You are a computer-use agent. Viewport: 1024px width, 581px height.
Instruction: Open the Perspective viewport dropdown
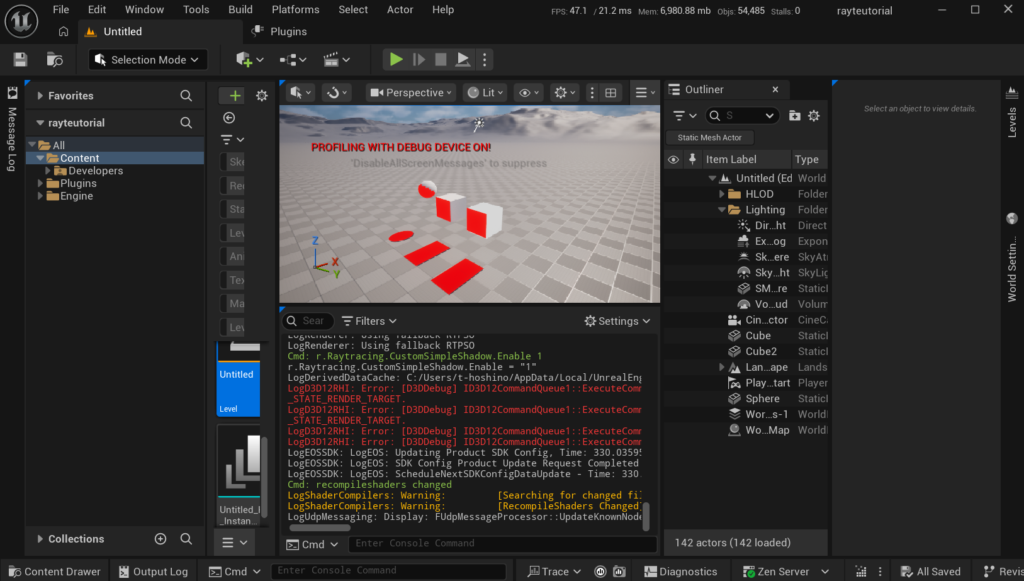[411, 93]
